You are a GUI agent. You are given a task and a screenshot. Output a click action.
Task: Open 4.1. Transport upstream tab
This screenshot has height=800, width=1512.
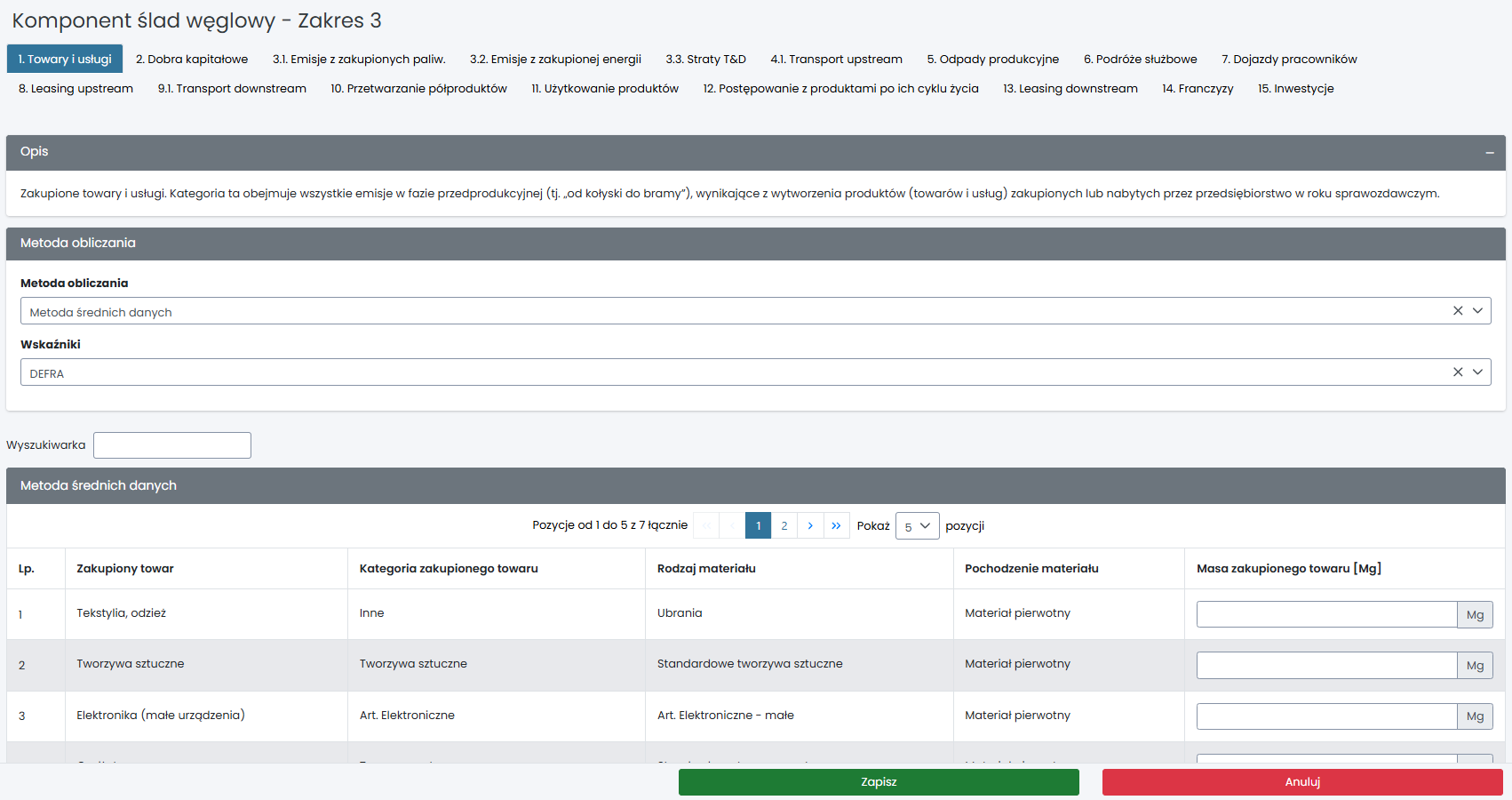pyautogui.click(x=836, y=60)
